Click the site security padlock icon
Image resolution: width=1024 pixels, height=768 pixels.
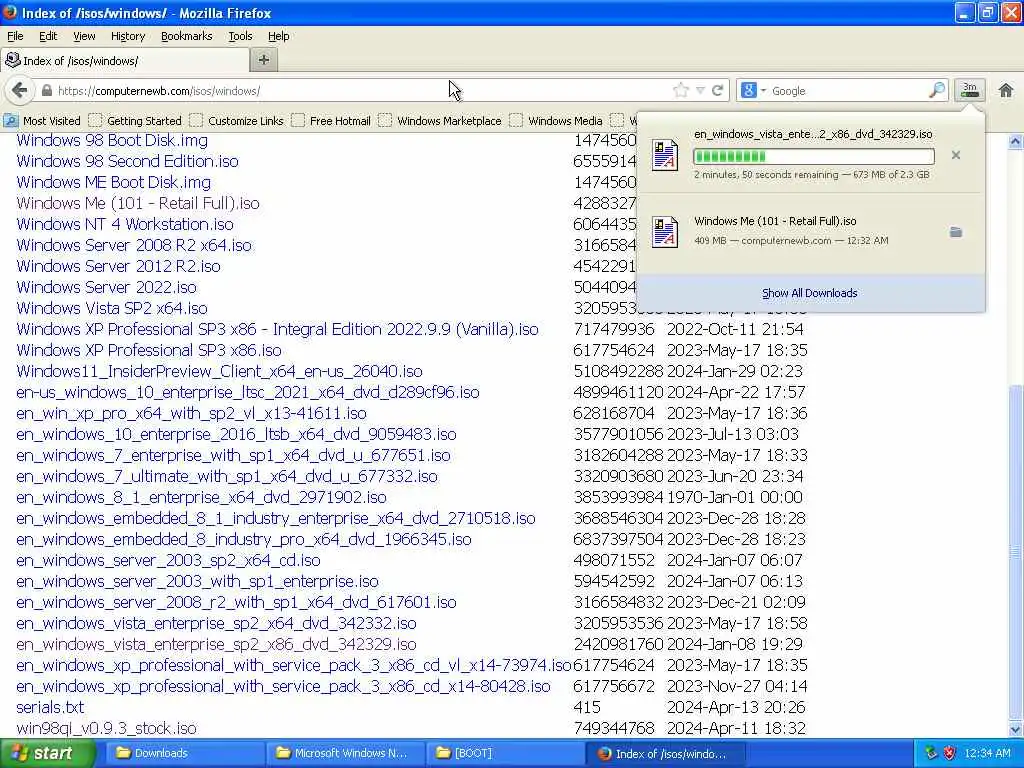46,91
